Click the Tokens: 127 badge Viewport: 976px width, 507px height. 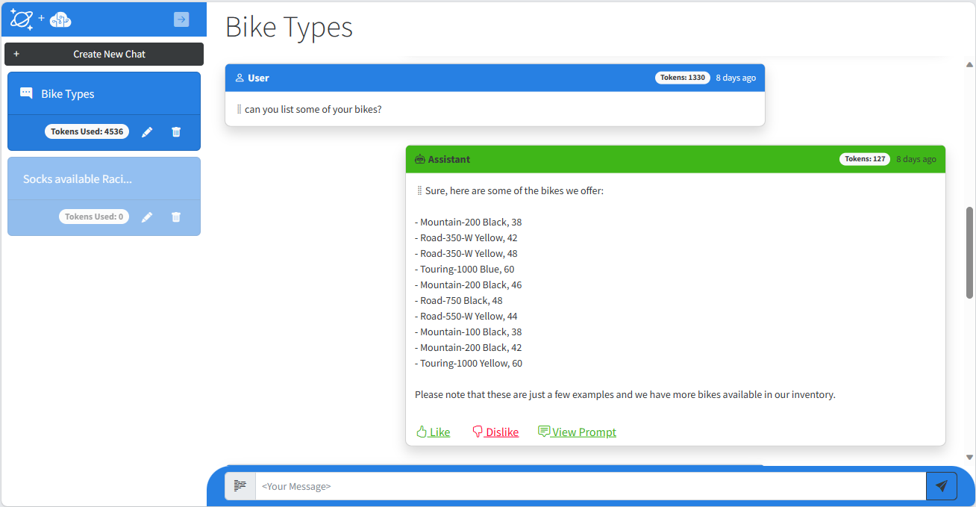pyautogui.click(x=865, y=159)
